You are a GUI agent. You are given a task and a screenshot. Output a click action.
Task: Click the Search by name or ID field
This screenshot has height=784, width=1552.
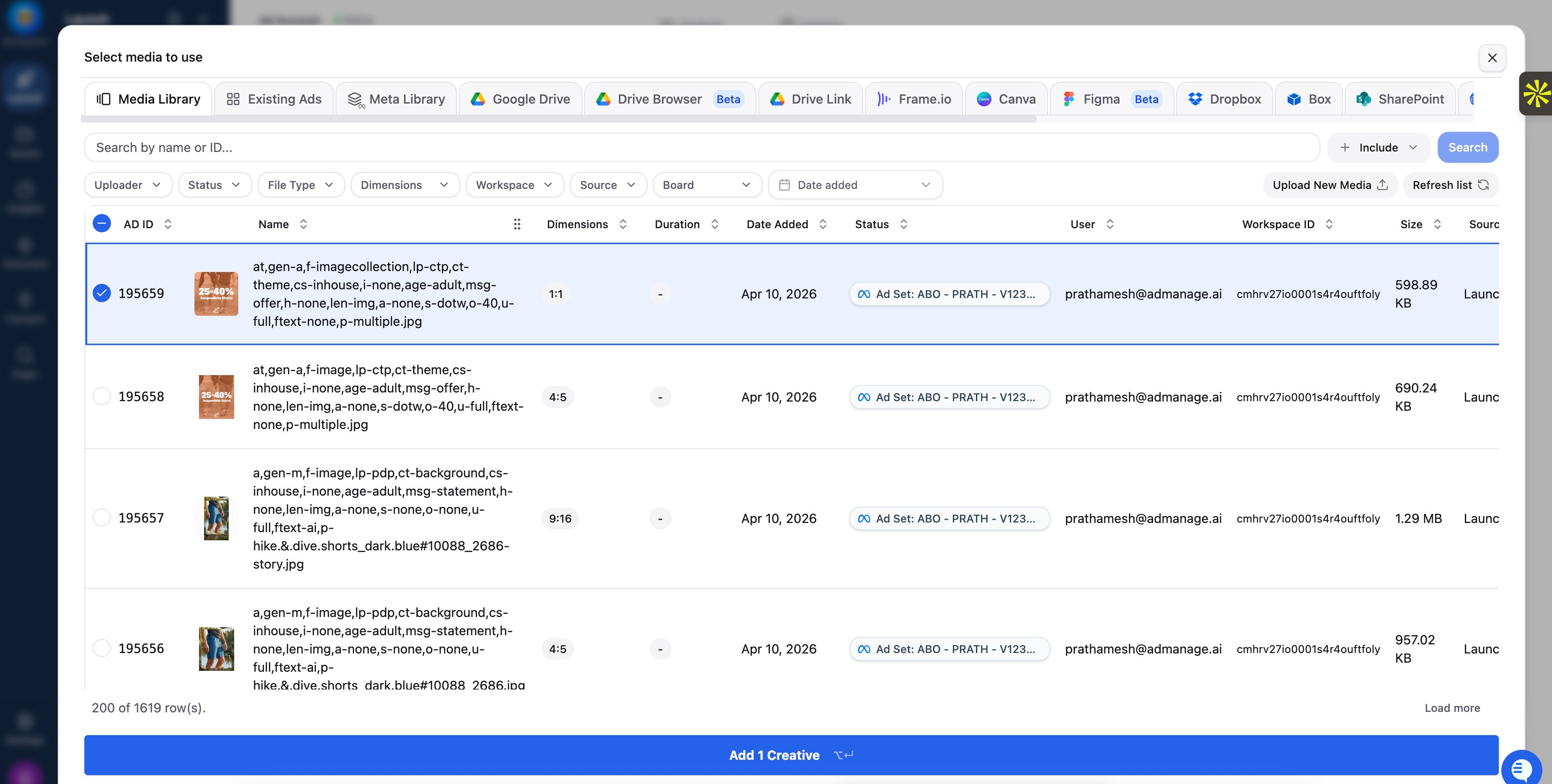coord(701,147)
